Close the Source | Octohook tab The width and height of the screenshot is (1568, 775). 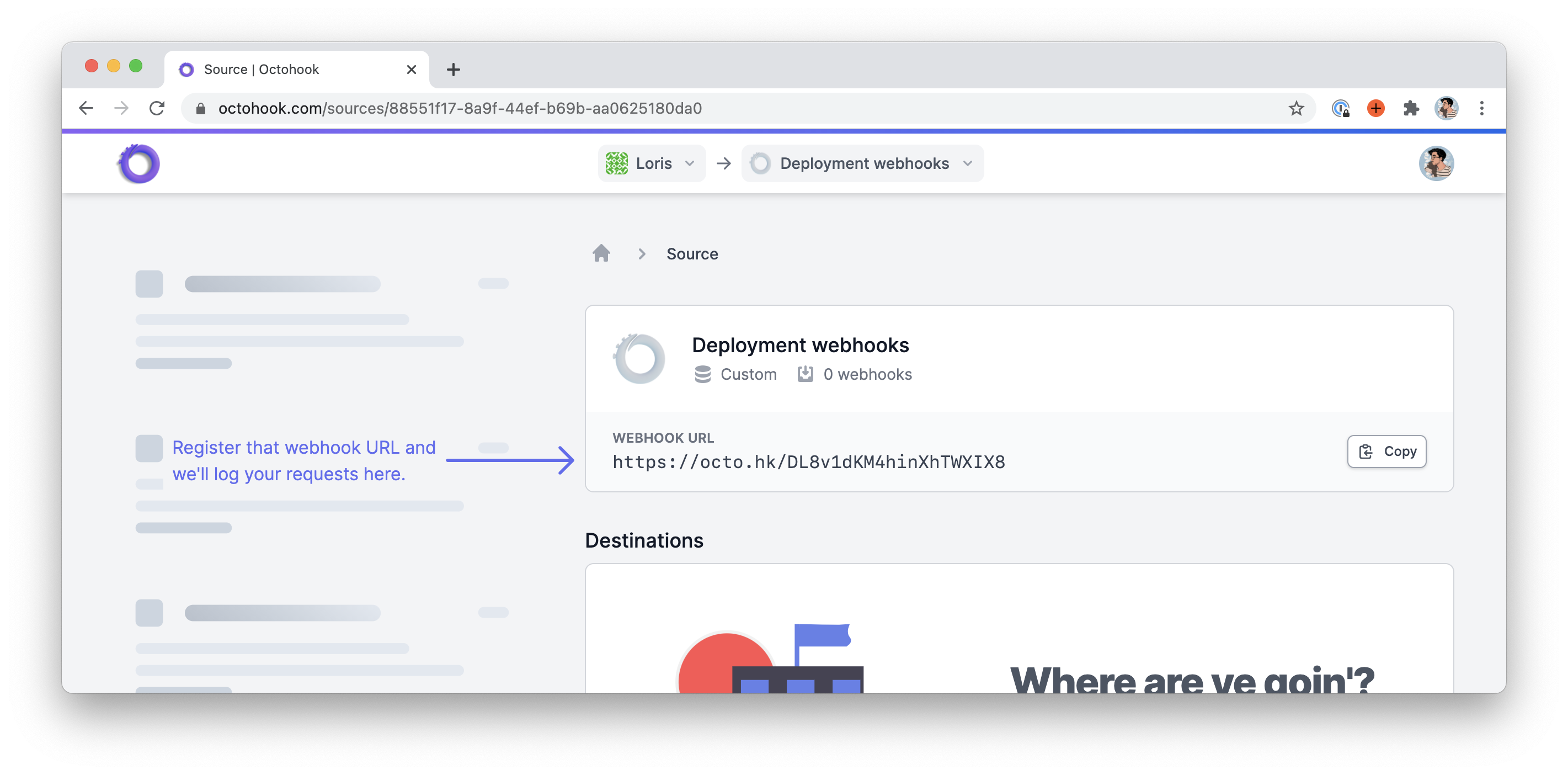[412, 70]
